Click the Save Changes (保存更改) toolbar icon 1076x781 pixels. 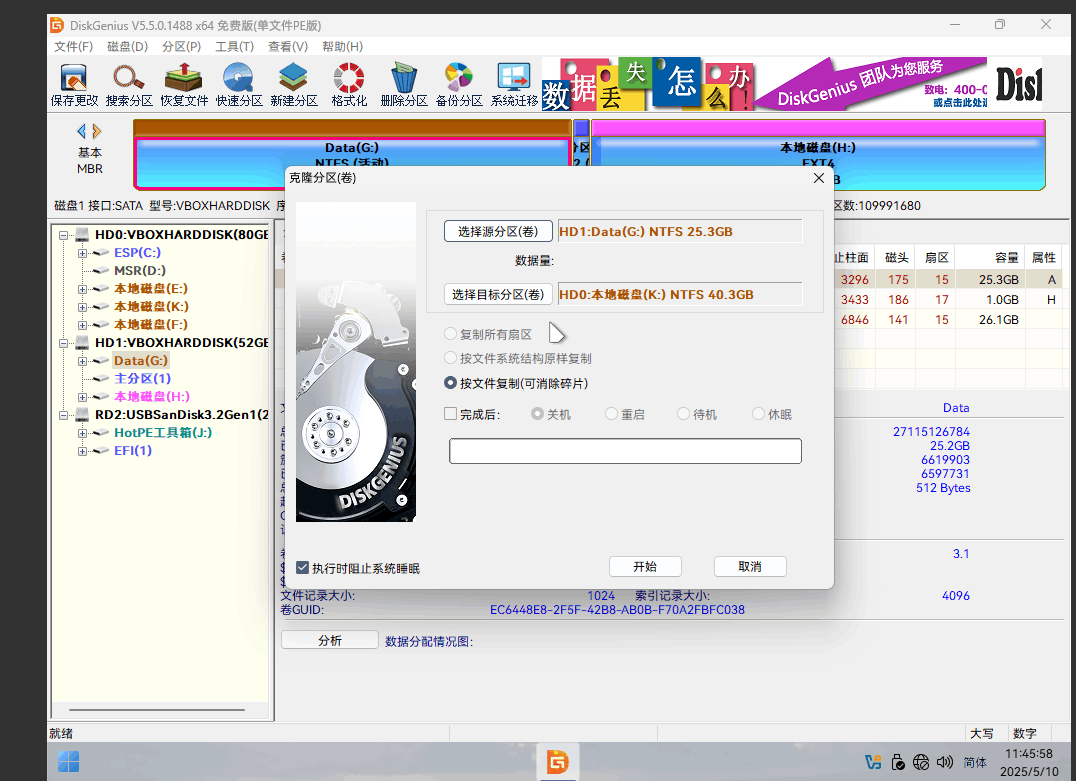point(74,85)
